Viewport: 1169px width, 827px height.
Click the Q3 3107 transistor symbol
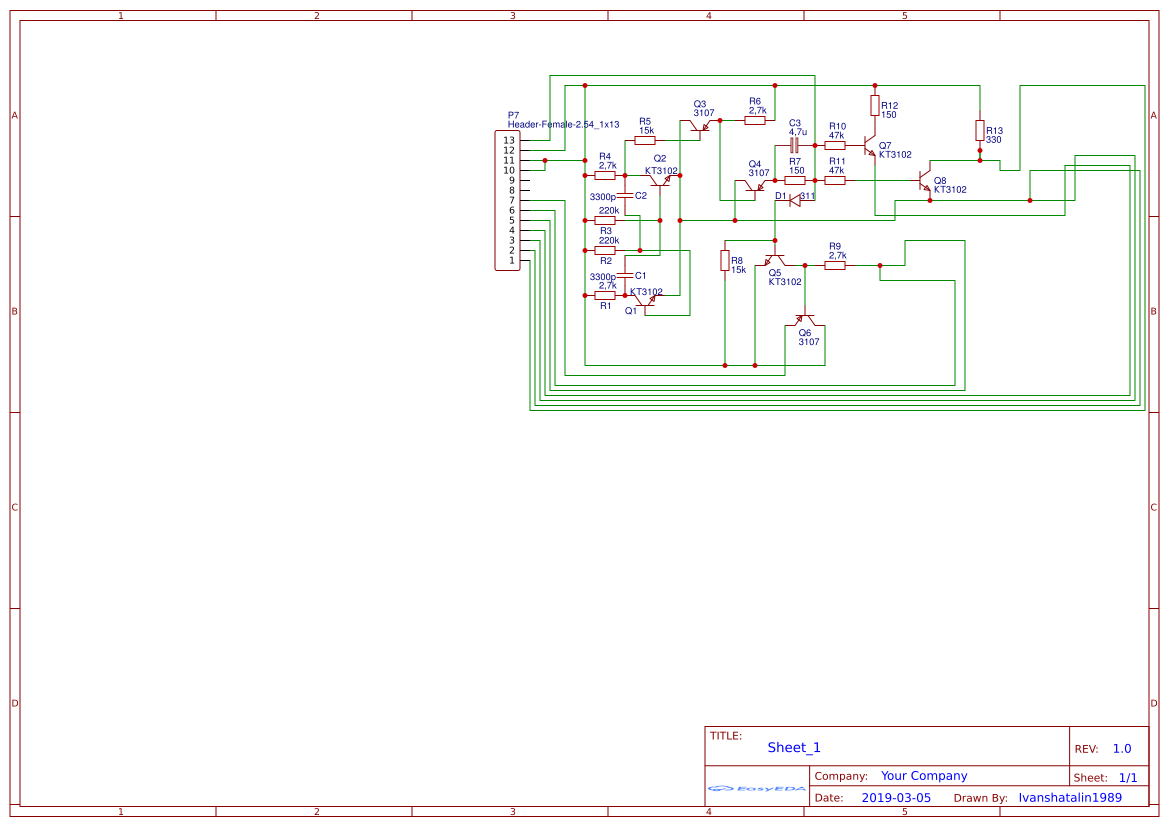[x=700, y=127]
